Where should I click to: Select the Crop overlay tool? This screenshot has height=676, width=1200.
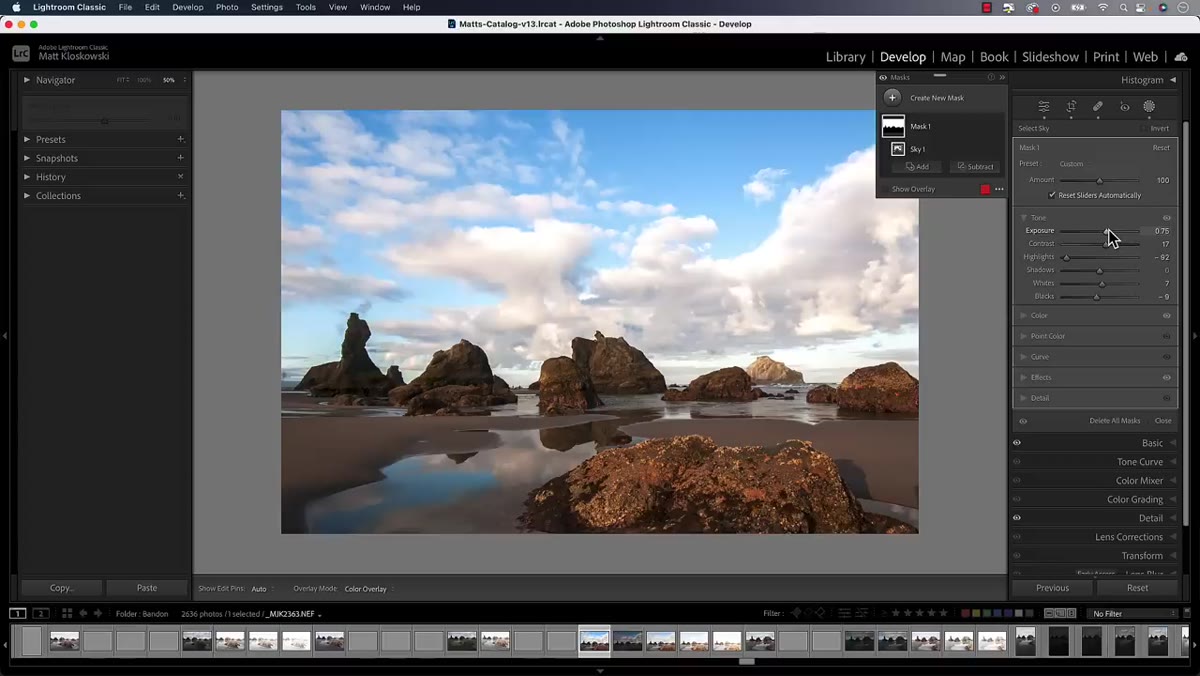pyautogui.click(x=1071, y=106)
